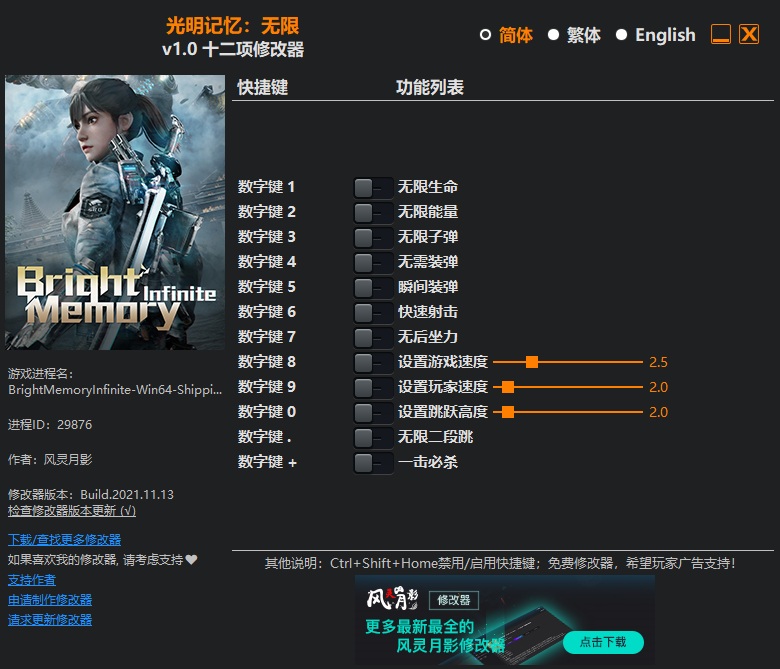
Task: Switch on 快速射击 toggle
Action: click(x=373, y=313)
